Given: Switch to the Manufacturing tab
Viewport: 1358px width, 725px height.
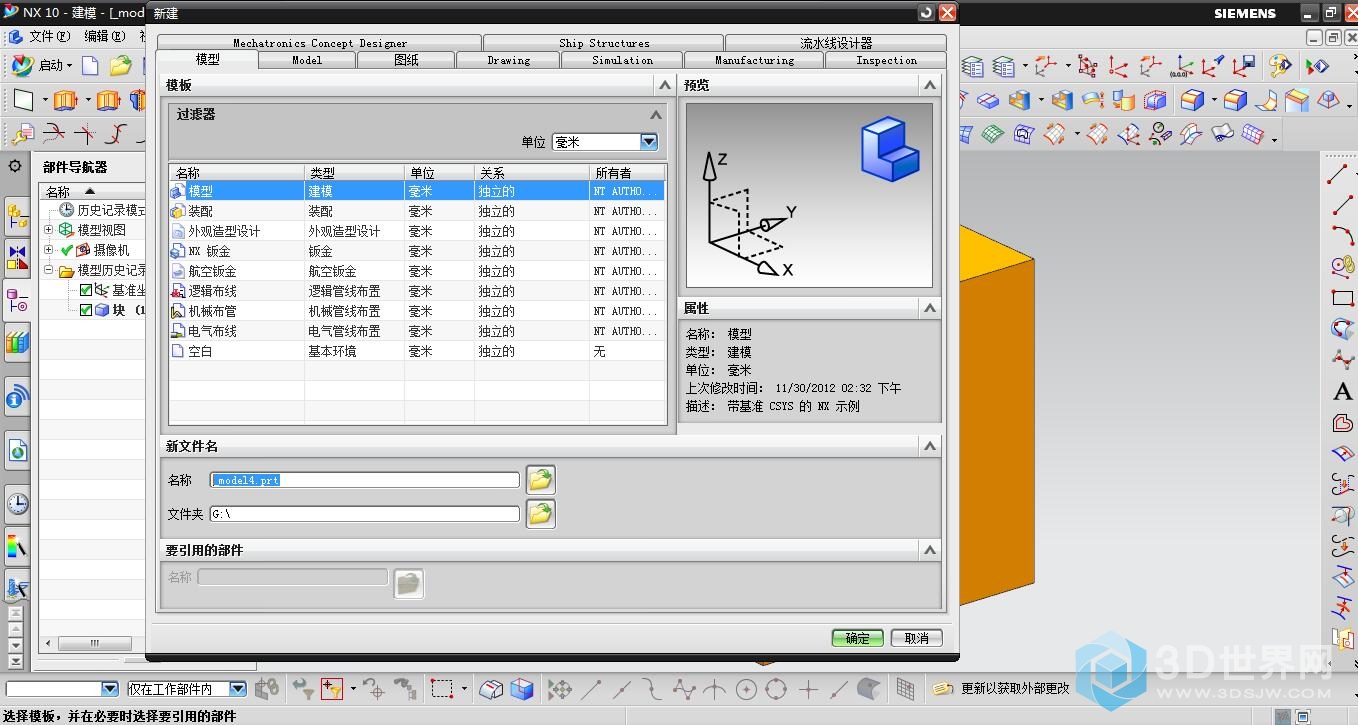Looking at the screenshot, I should coord(754,60).
